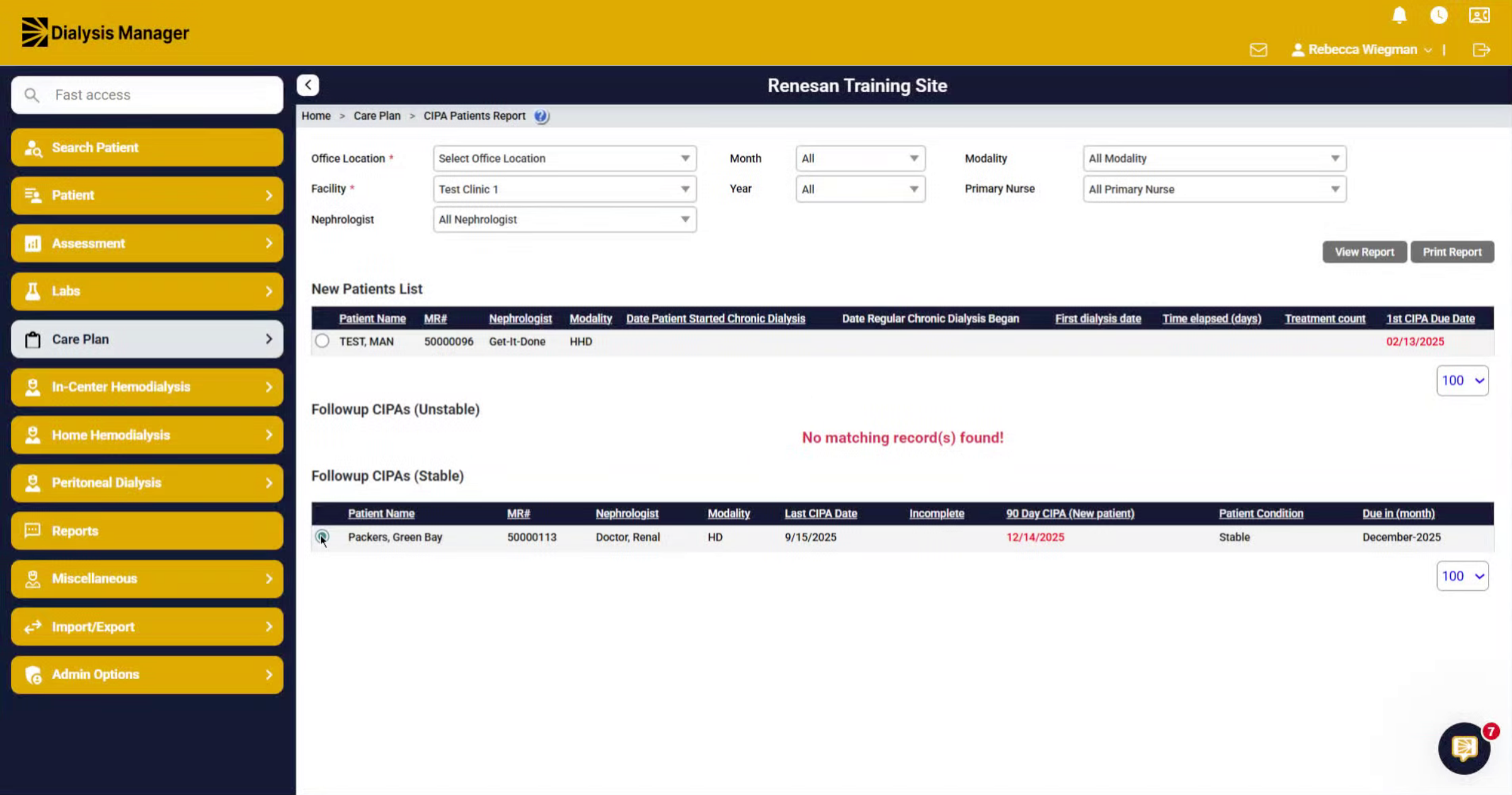The image size is (1512, 795).
Task: Sort by 1st CIPA Due Date column
Action: click(x=1430, y=319)
